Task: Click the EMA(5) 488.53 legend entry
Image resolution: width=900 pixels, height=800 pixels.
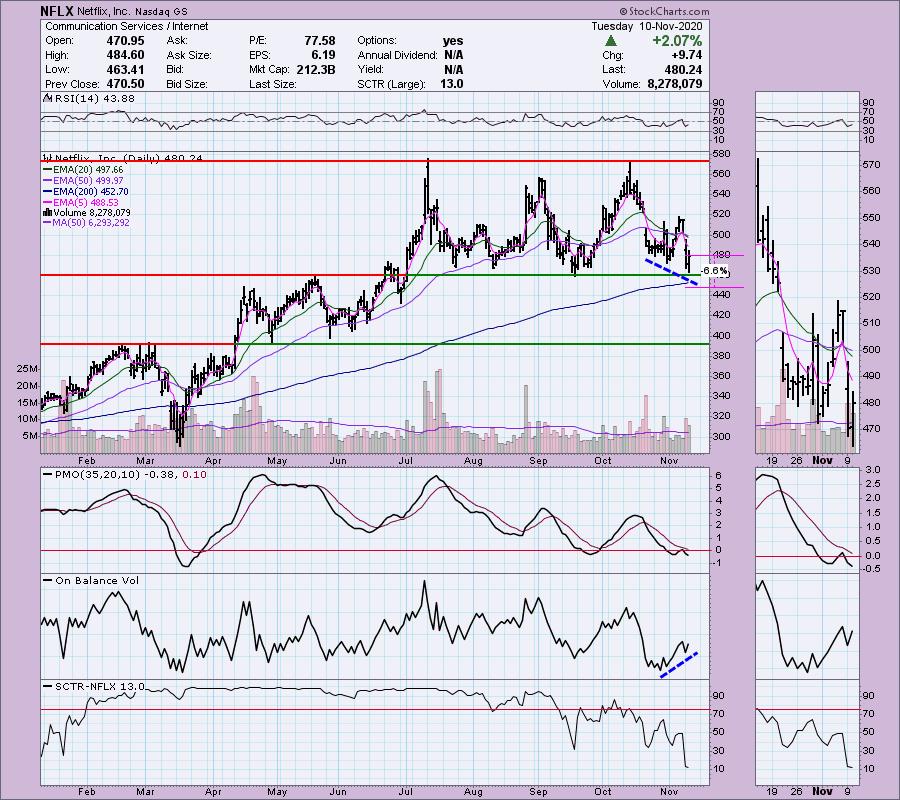Action: point(86,203)
